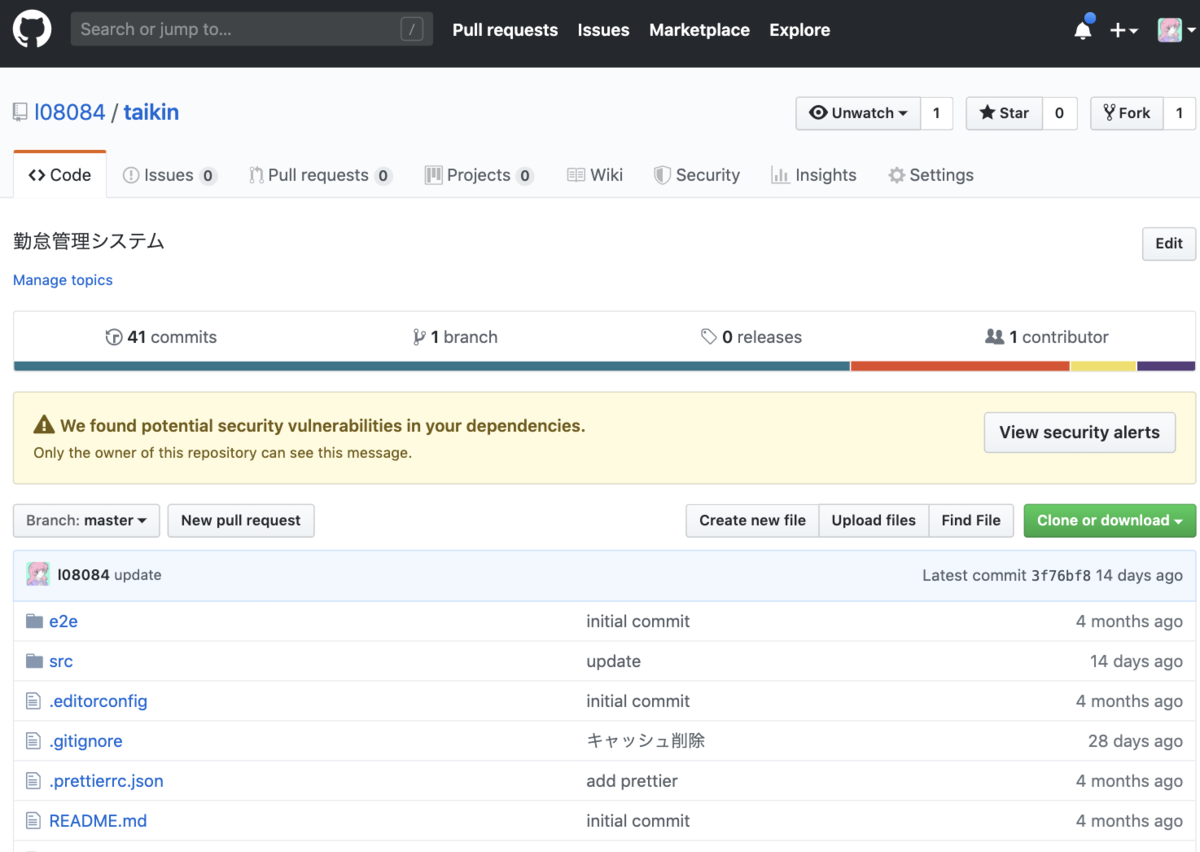Click the commits history clock icon

[114, 337]
